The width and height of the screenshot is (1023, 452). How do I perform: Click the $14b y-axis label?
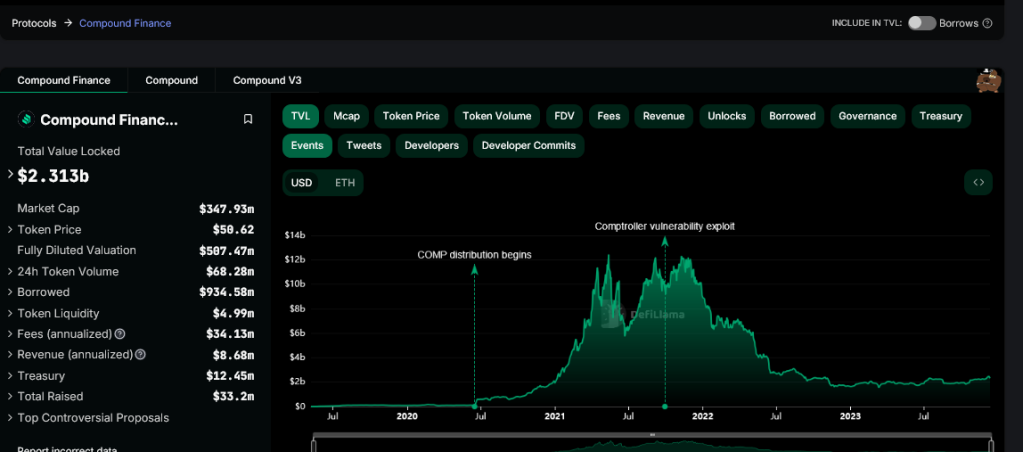point(295,235)
